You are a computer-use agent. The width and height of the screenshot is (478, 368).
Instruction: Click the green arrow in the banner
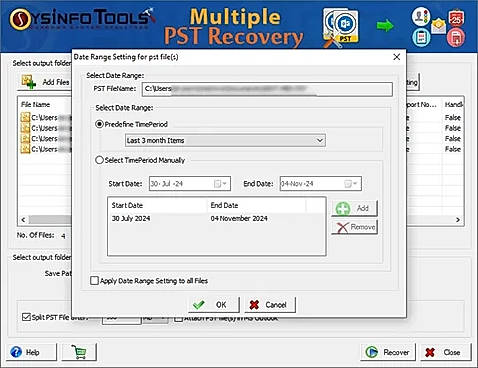point(385,26)
